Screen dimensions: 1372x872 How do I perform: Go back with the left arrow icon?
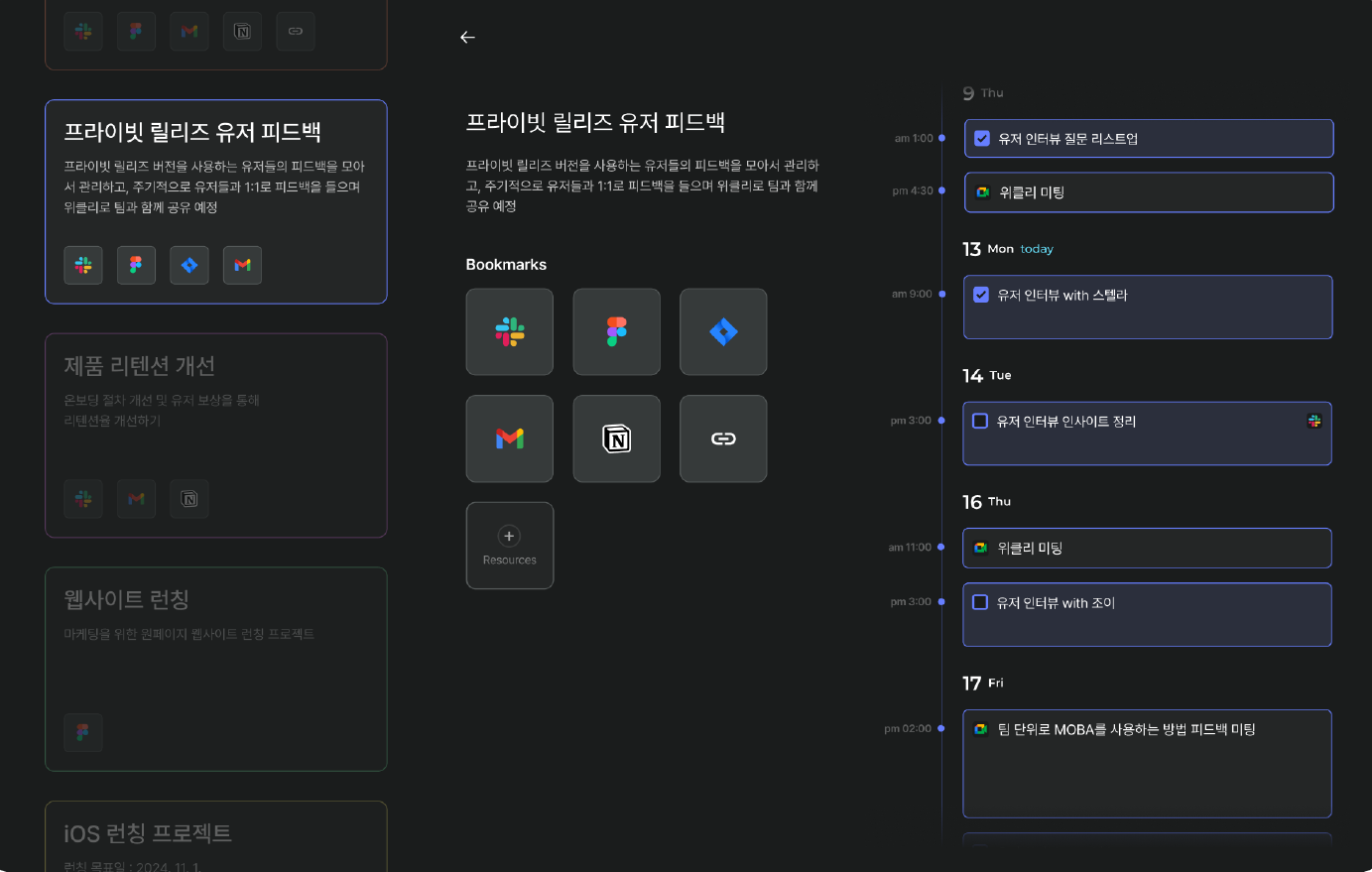(x=467, y=38)
